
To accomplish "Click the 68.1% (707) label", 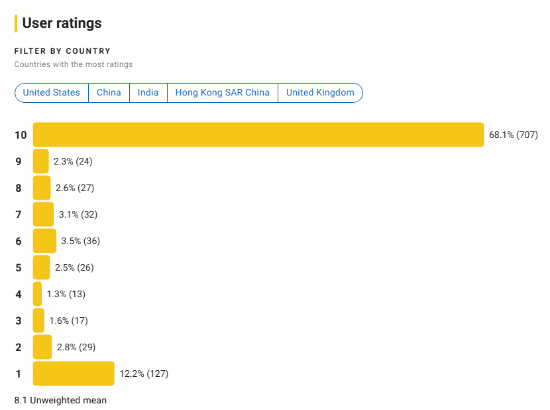I will (514, 135).
